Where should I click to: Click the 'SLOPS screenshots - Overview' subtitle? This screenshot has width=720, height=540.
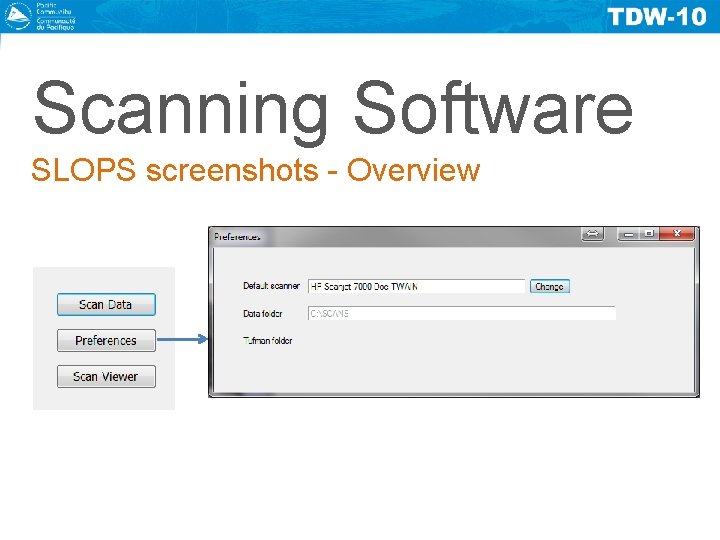pos(256,170)
